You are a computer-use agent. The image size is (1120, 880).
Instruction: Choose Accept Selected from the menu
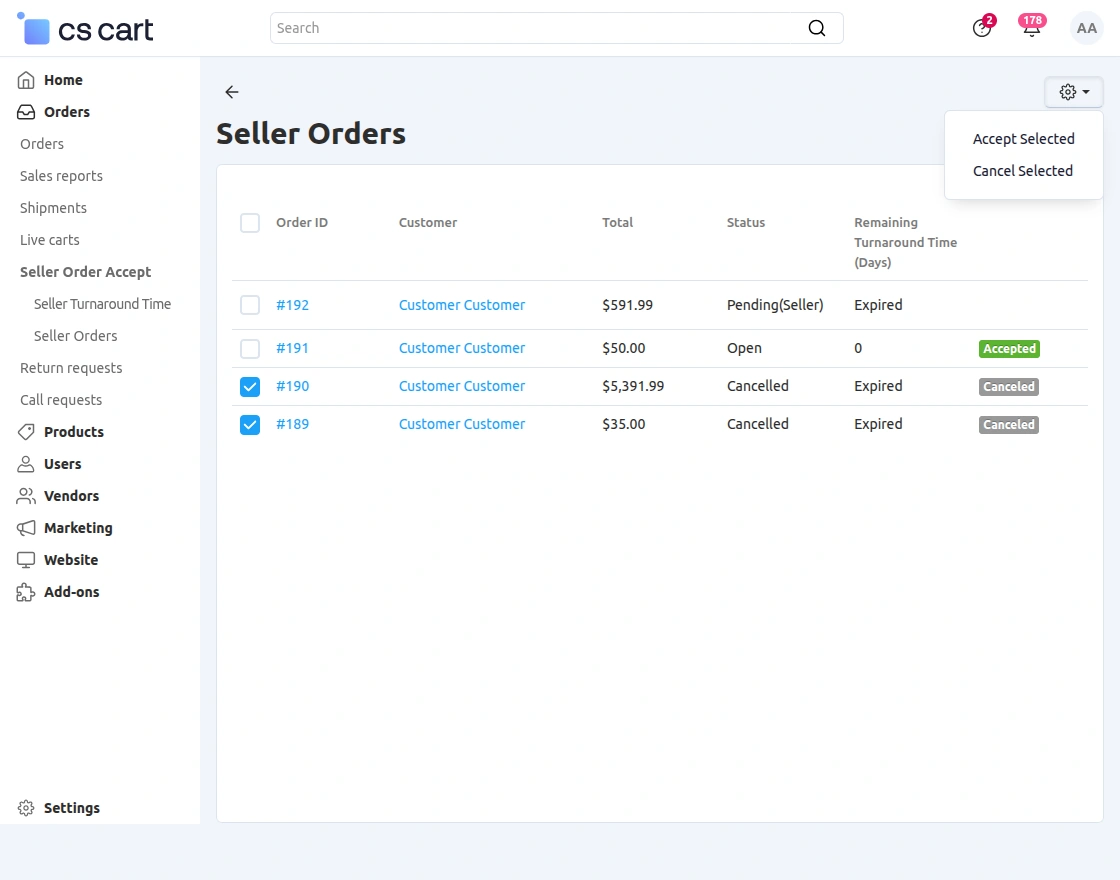coord(1023,139)
